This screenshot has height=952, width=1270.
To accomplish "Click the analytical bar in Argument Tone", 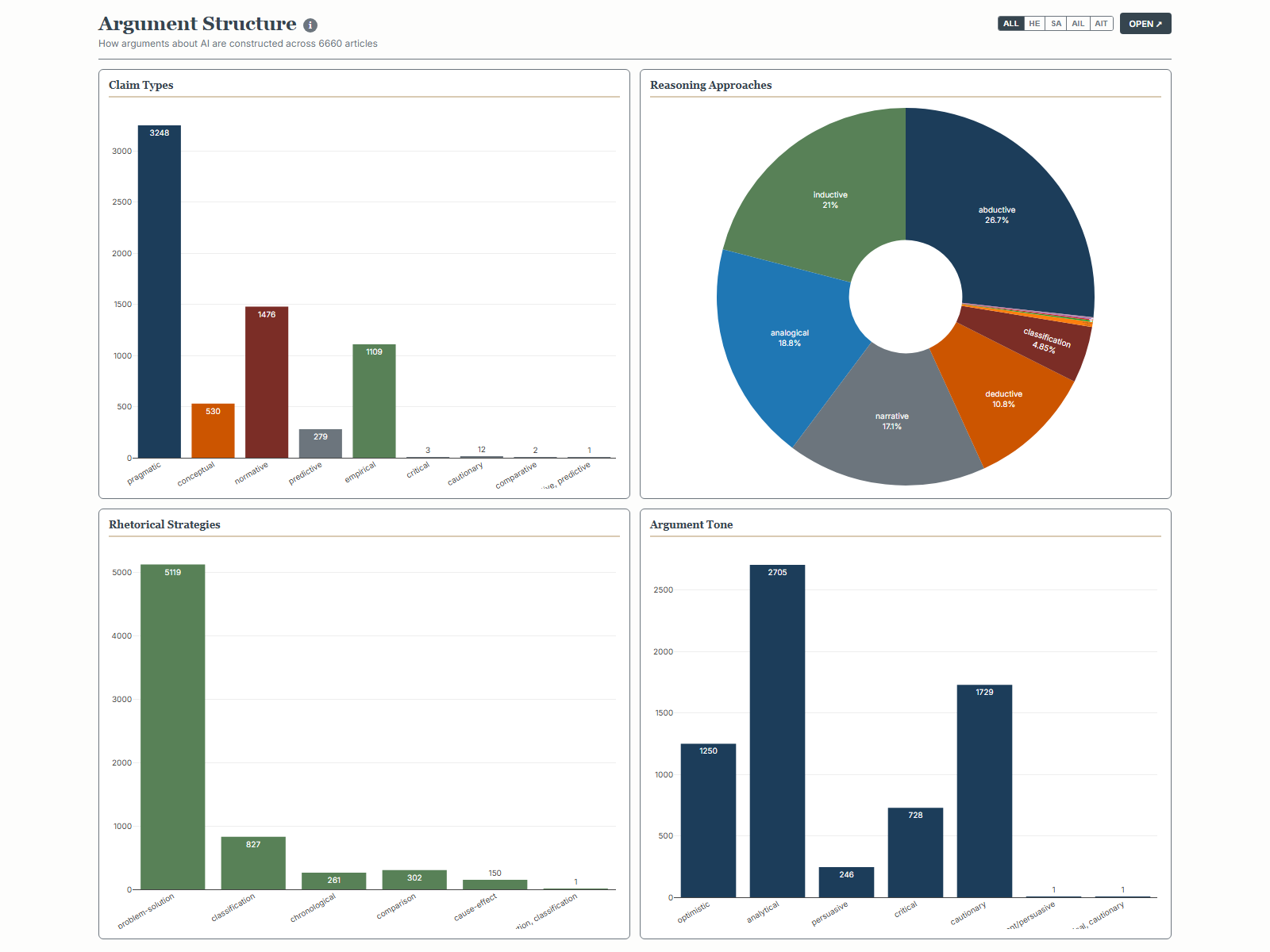I will [777, 731].
